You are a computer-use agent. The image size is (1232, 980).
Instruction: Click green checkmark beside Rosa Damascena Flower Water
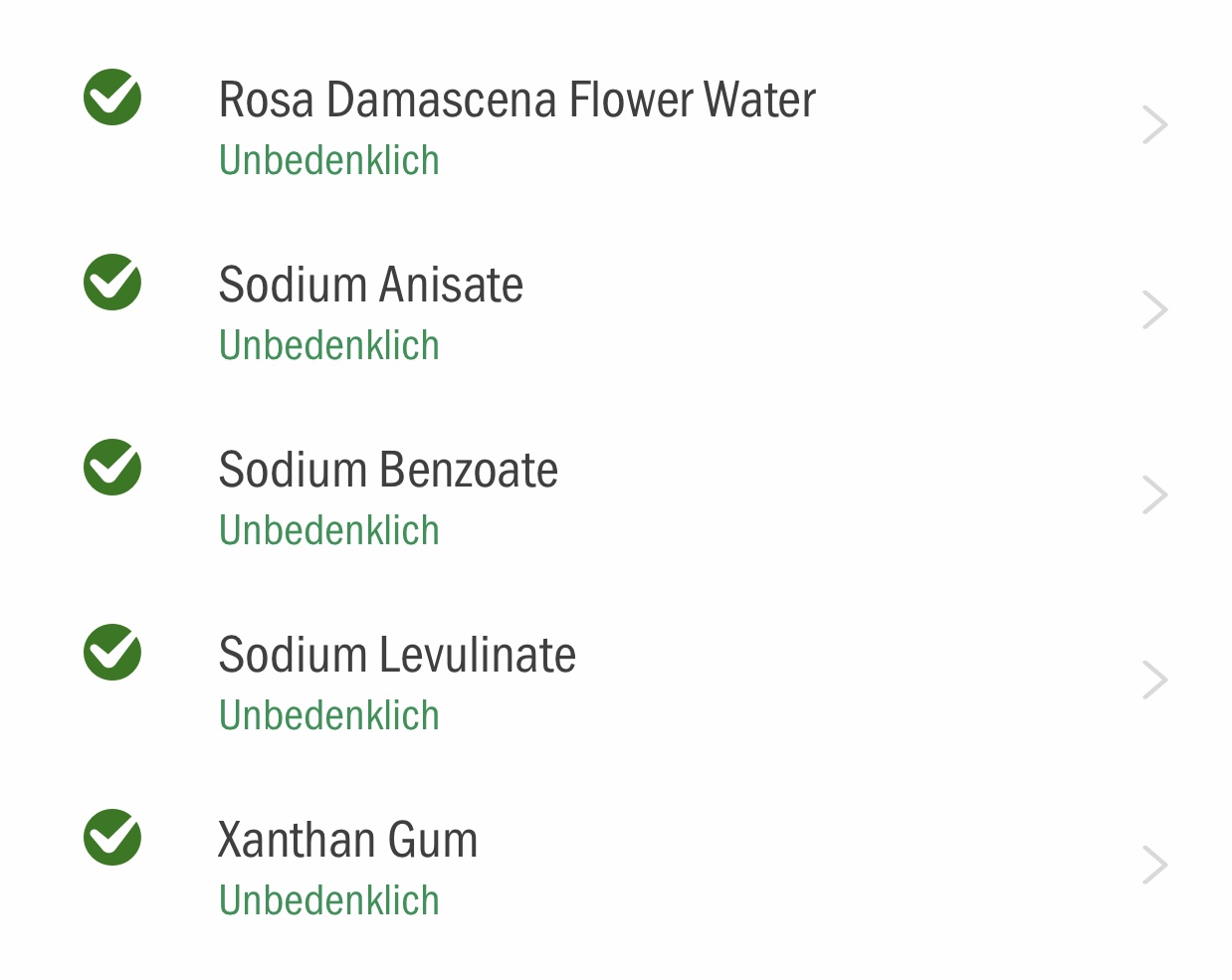point(112,98)
